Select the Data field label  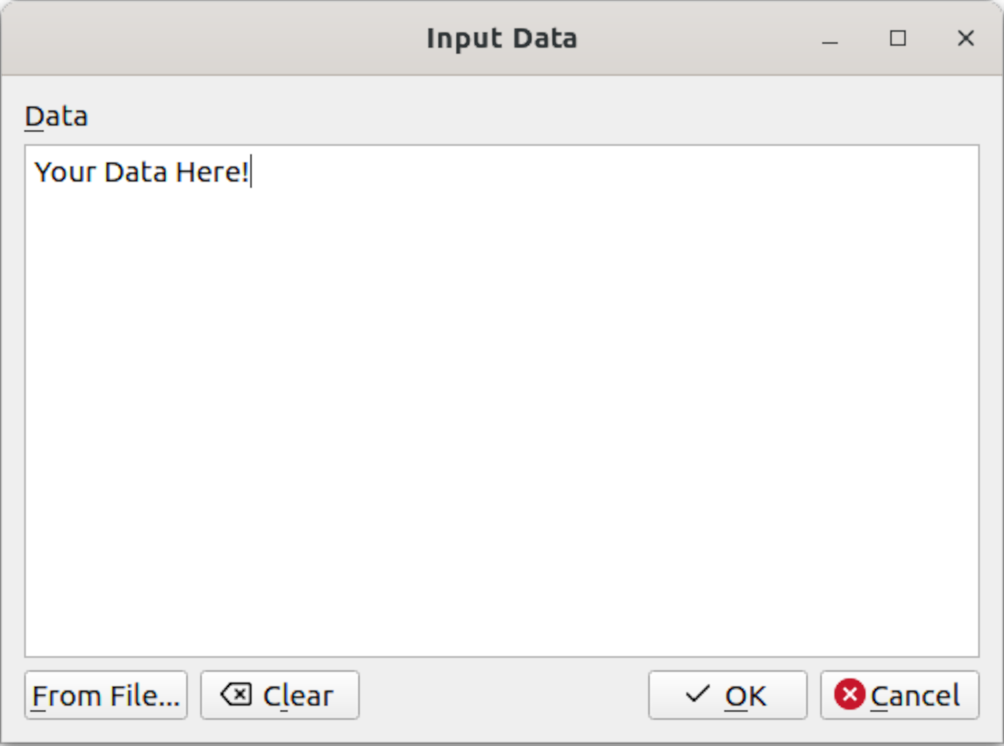coord(55,116)
